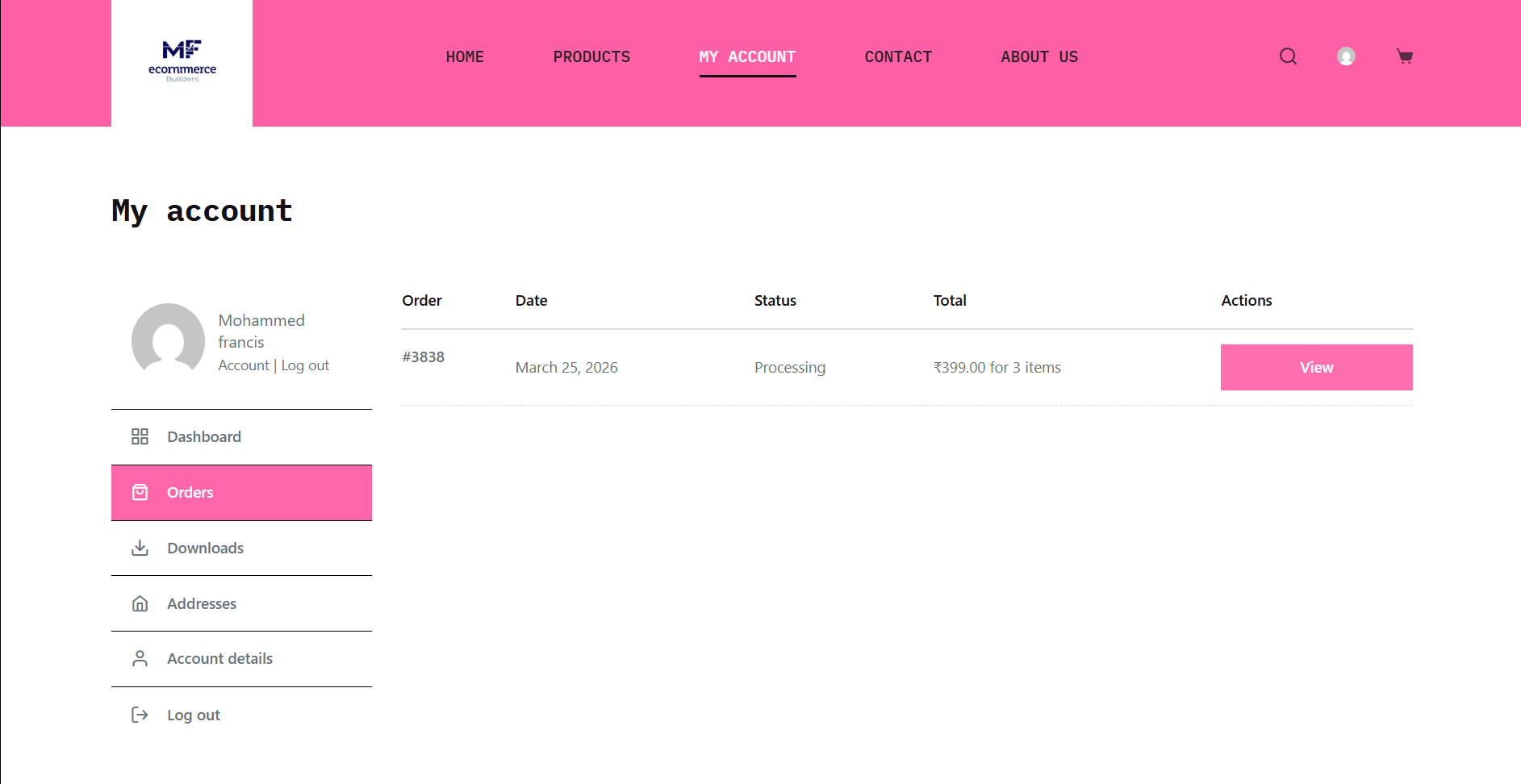Click the Dashboard grid icon
This screenshot has width=1521, height=784.
140,436
